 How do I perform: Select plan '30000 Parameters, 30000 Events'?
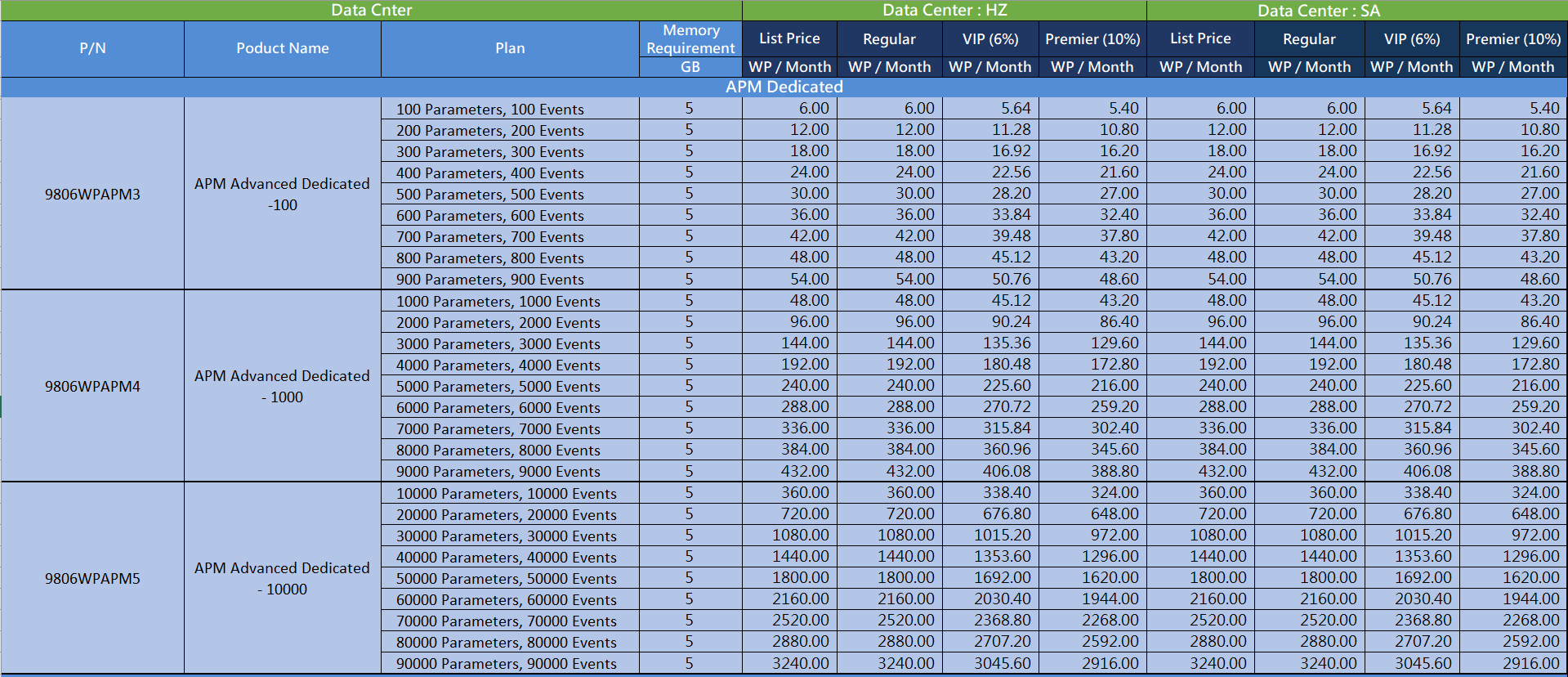[x=510, y=536]
